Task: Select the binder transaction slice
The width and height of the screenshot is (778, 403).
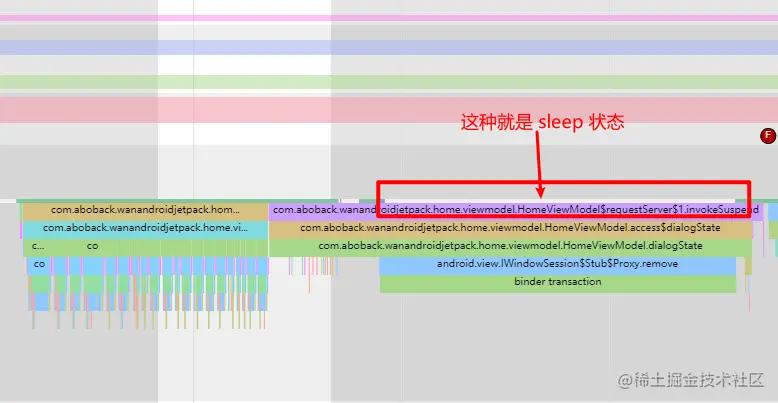Action: 558,282
